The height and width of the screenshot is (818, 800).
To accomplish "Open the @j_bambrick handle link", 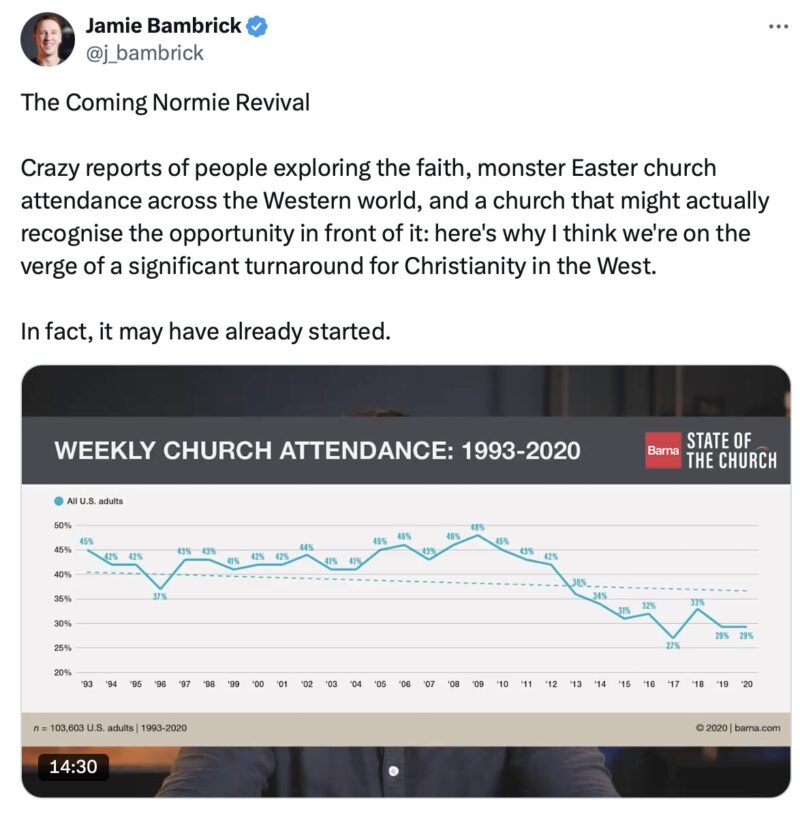I will click(145, 53).
